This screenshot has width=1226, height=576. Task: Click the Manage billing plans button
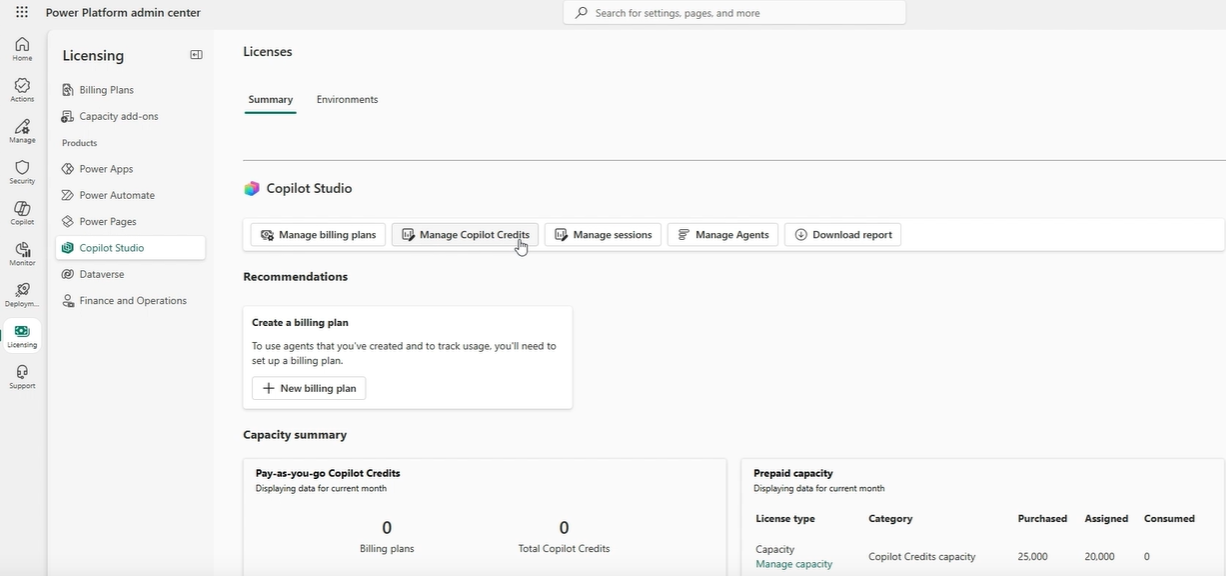pyautogui.click(x=318, y=235)
